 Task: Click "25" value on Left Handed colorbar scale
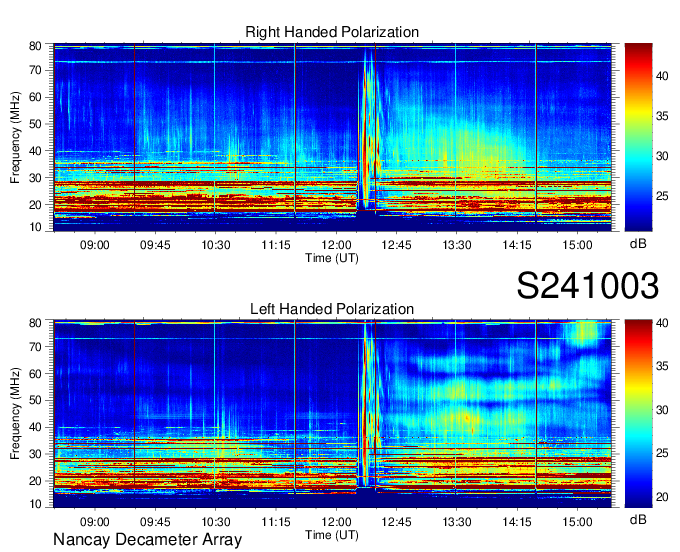(662, 454)
